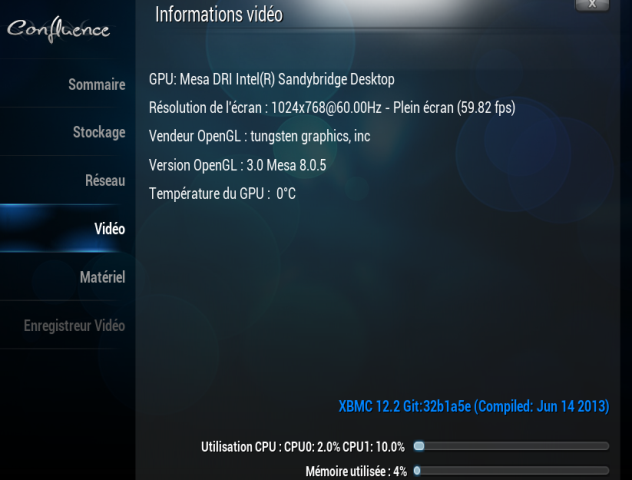The image size is (632, 480).
Task: Select the Version OpenGL 3.0 Mesa line
Action: click(x=237, y=165)
